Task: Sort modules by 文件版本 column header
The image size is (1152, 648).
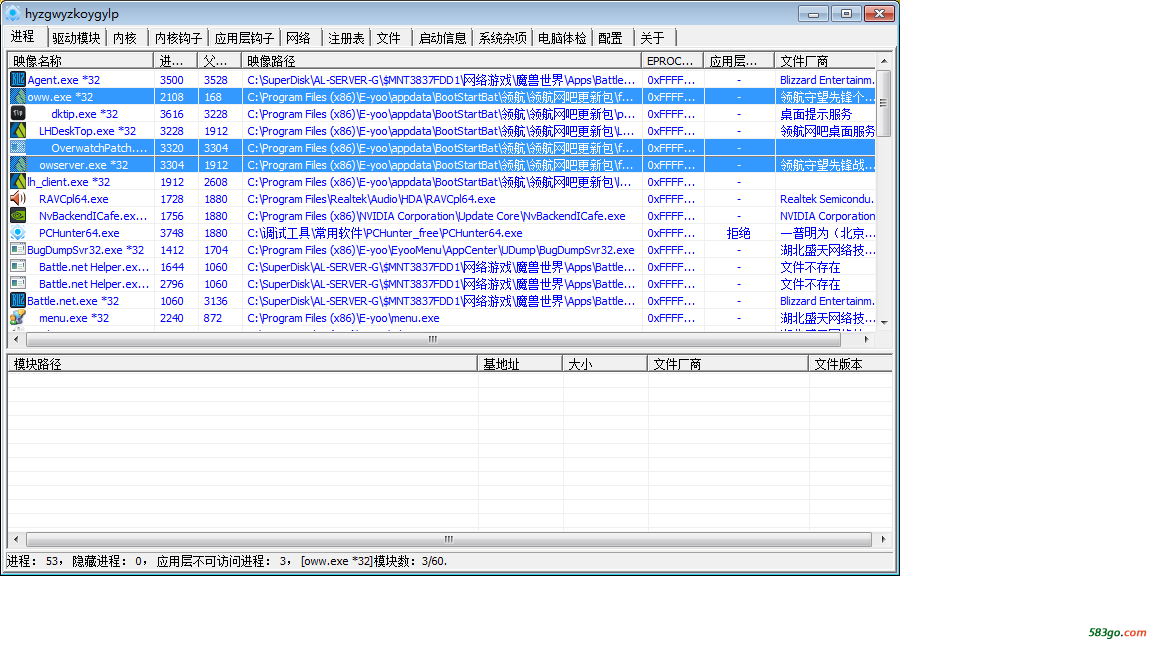Action: coord(850,364)
